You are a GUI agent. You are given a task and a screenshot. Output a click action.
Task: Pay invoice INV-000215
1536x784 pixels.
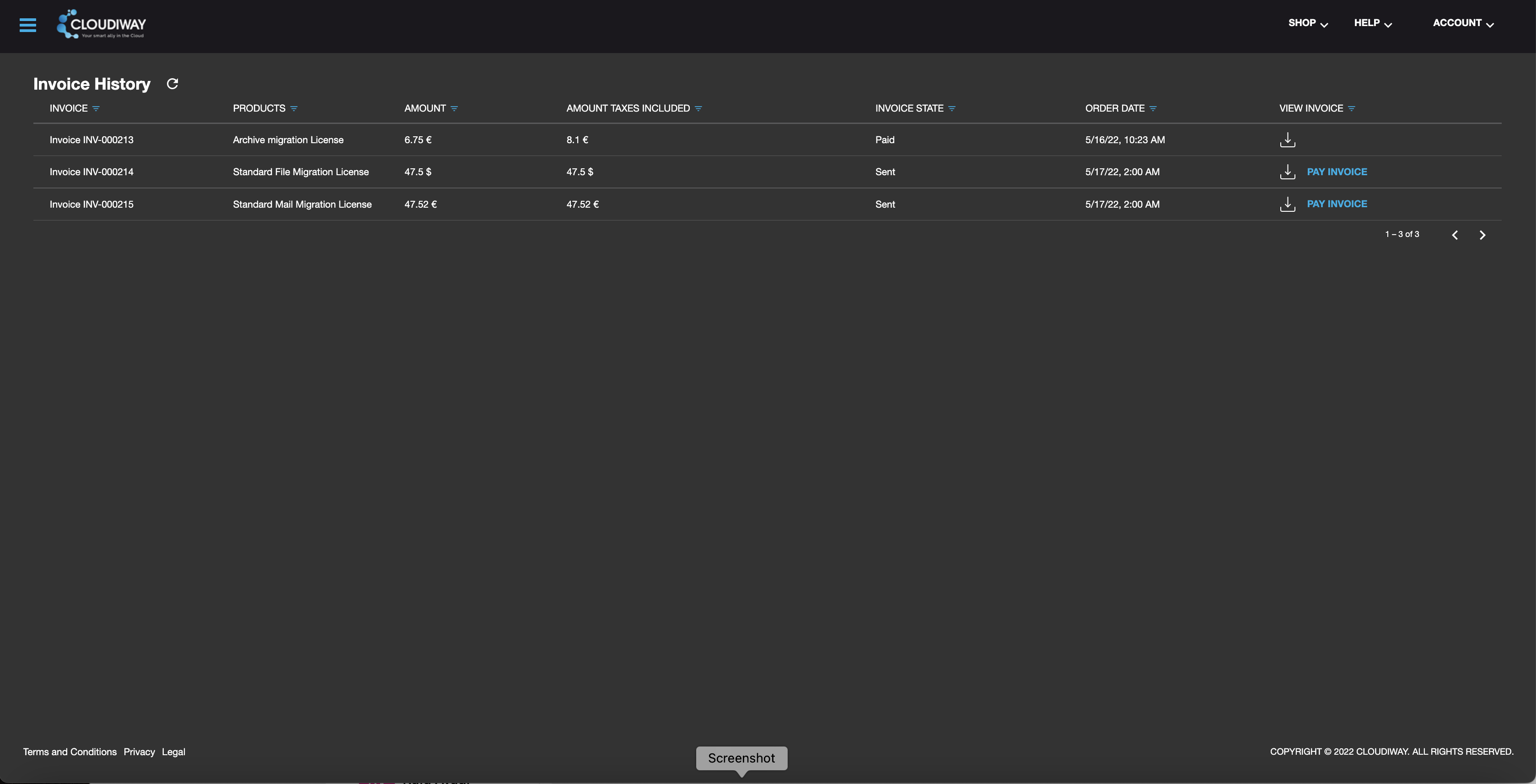click(x=1337, y=204)
